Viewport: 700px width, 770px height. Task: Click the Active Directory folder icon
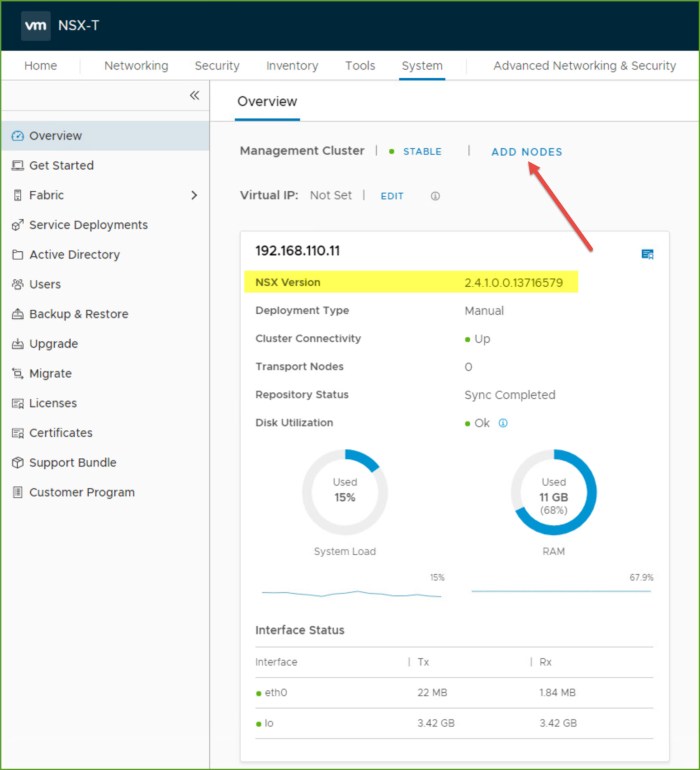(x=17, y=255)
